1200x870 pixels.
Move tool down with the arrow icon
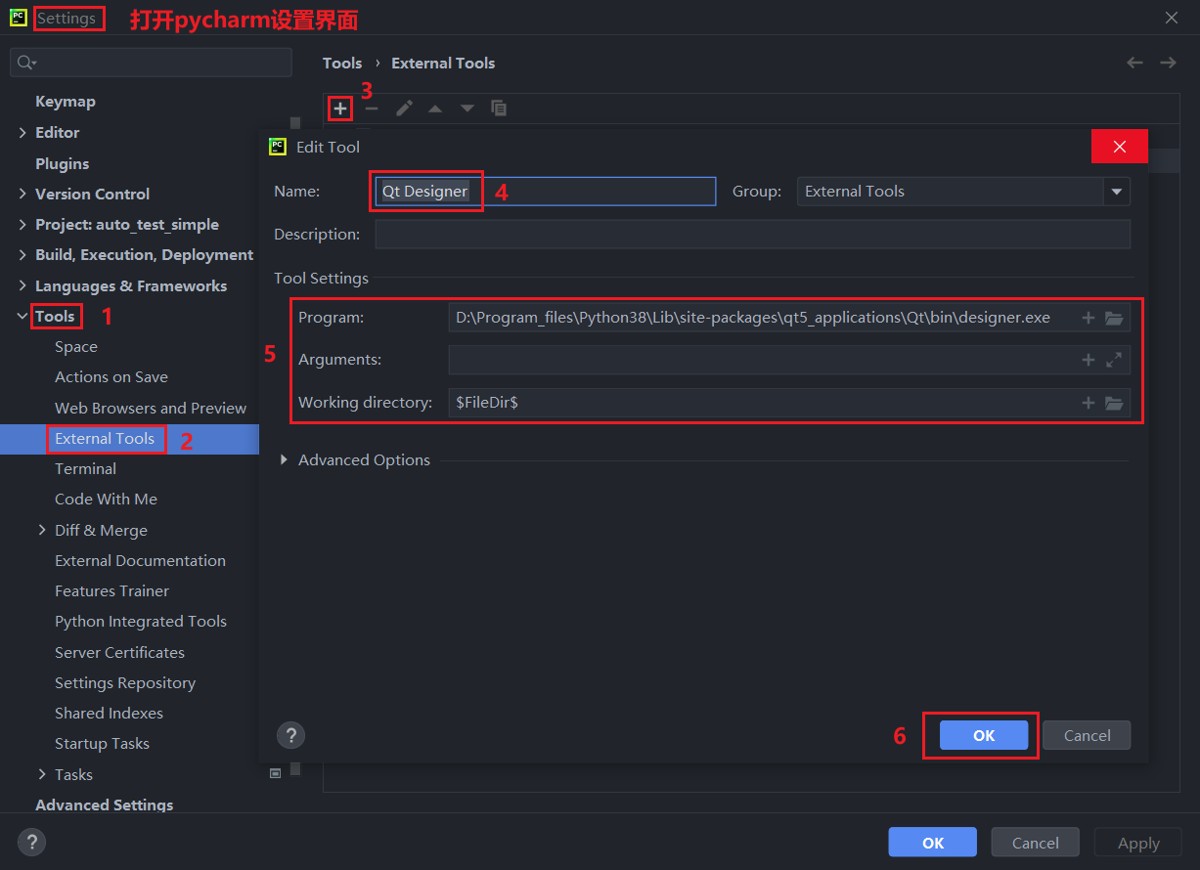point(467,108)
